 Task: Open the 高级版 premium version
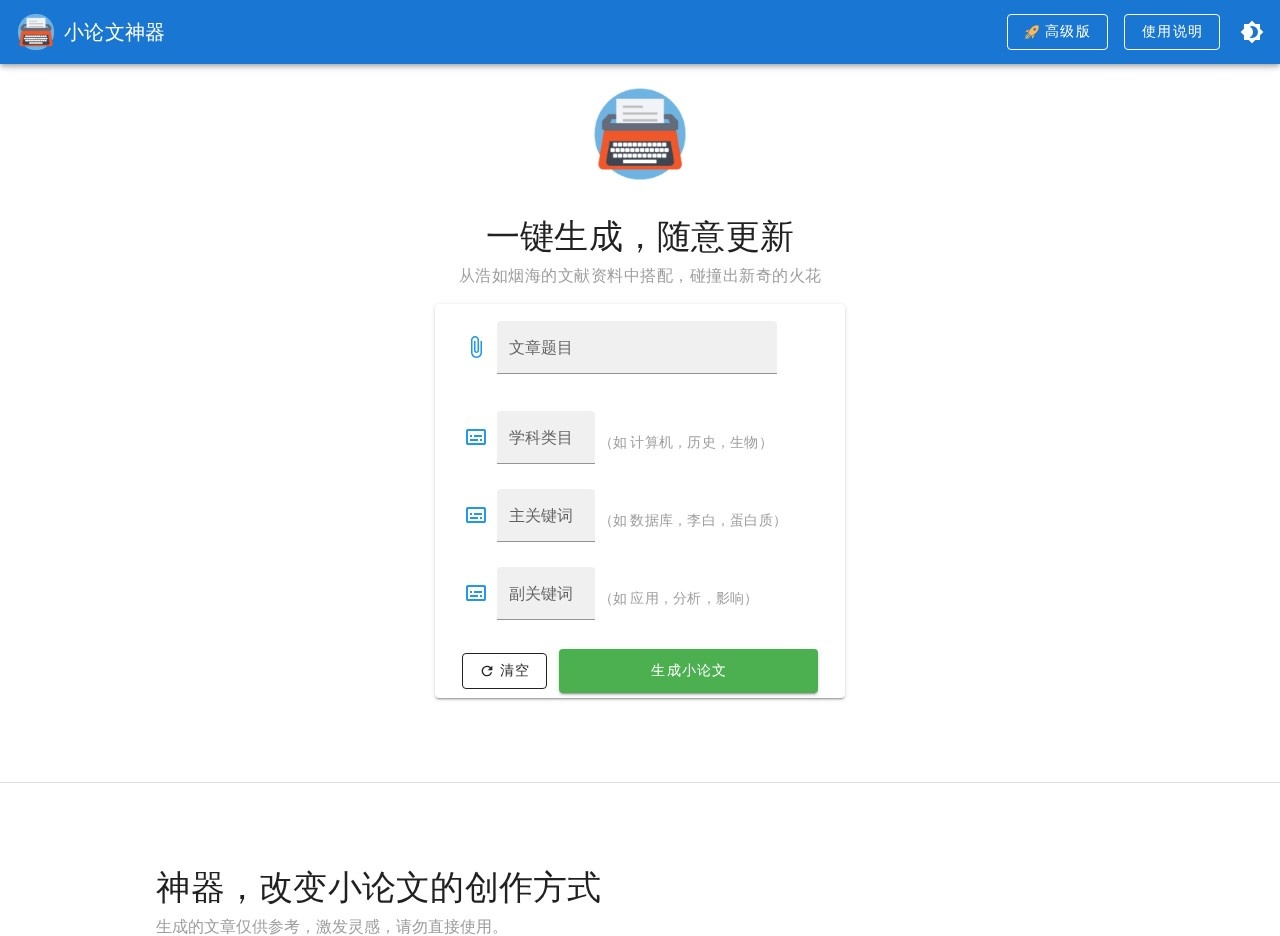coord(1057,32)
